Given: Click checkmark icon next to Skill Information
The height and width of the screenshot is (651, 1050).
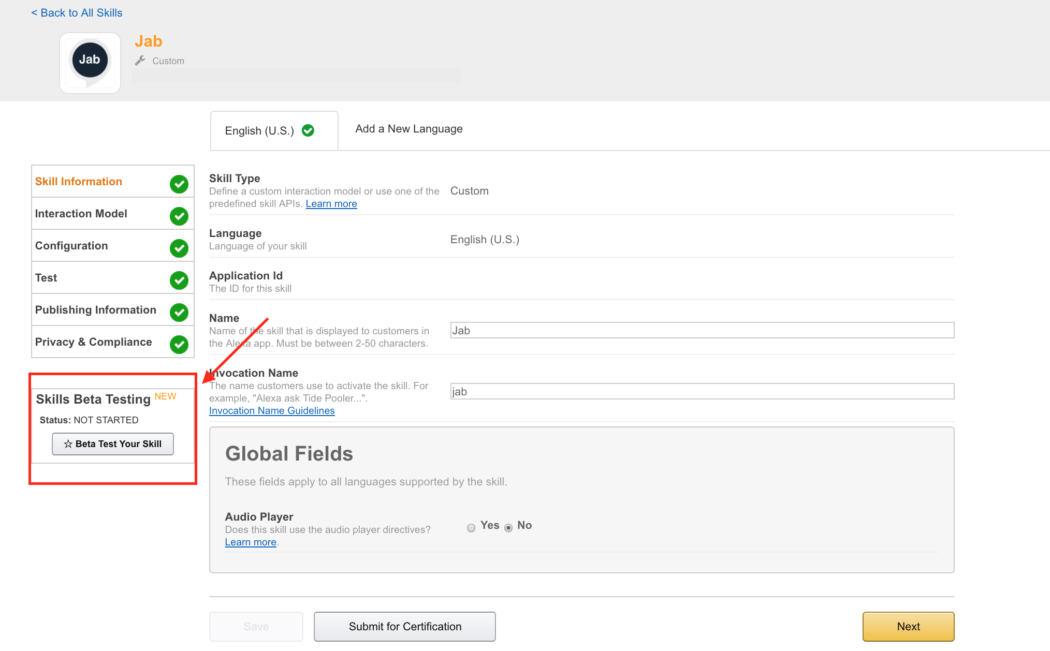Looking at the screenshot, I should (x=179, y=184).
